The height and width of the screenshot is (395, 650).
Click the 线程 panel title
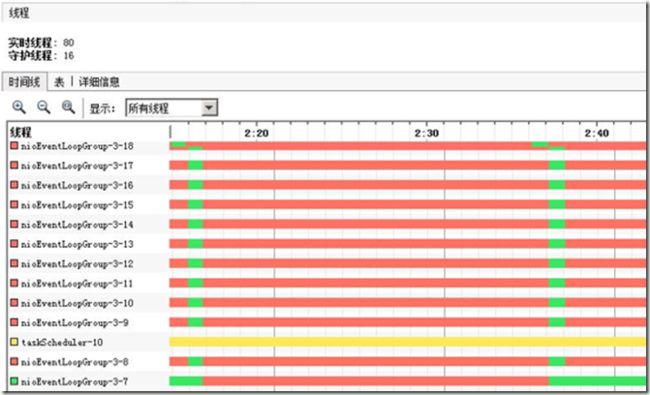tap(19, 13)
